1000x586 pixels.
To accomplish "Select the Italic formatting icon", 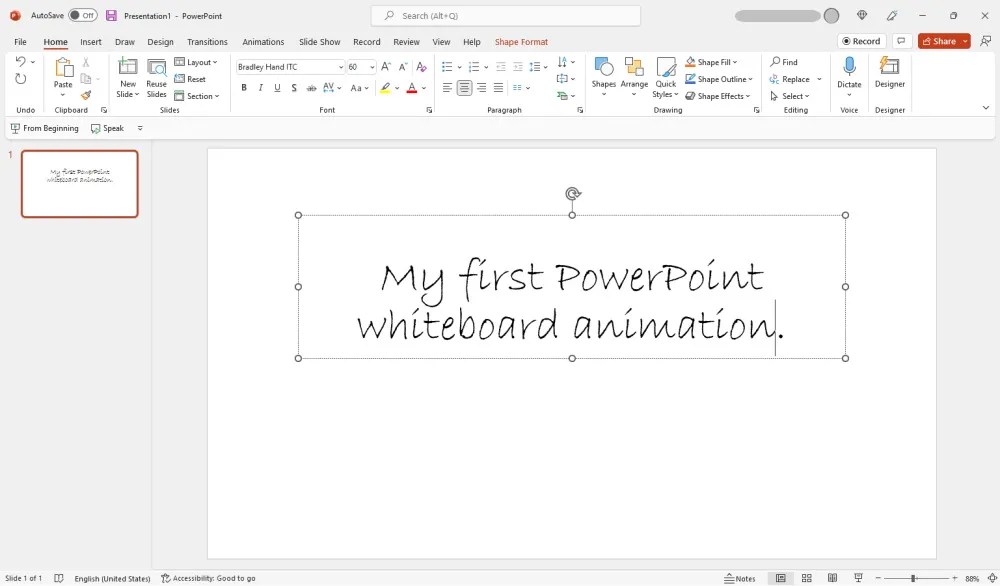I will click(259, 87).
